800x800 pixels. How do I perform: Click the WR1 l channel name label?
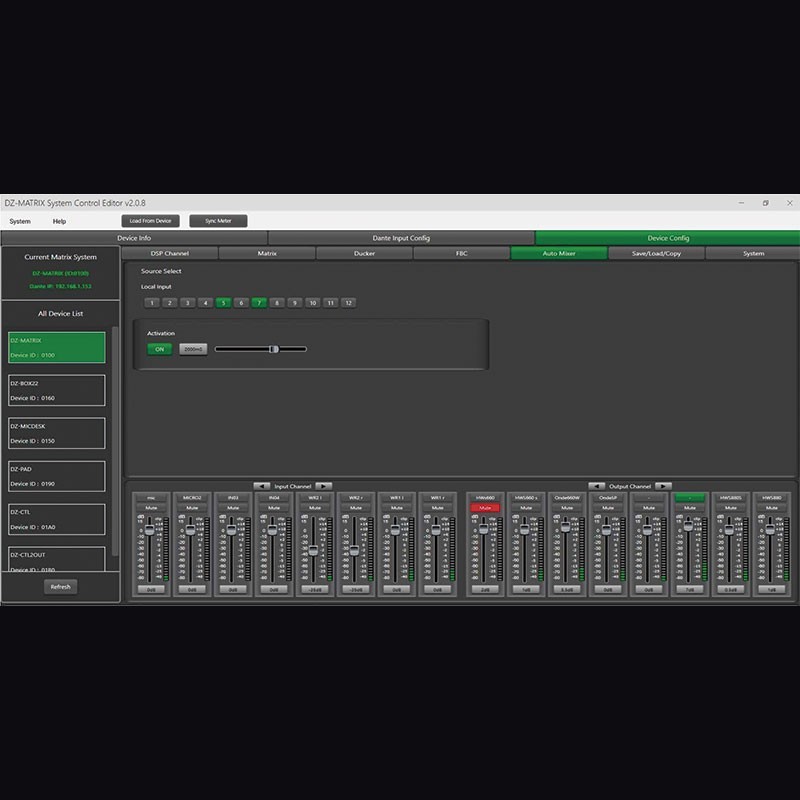pos(396,498)
